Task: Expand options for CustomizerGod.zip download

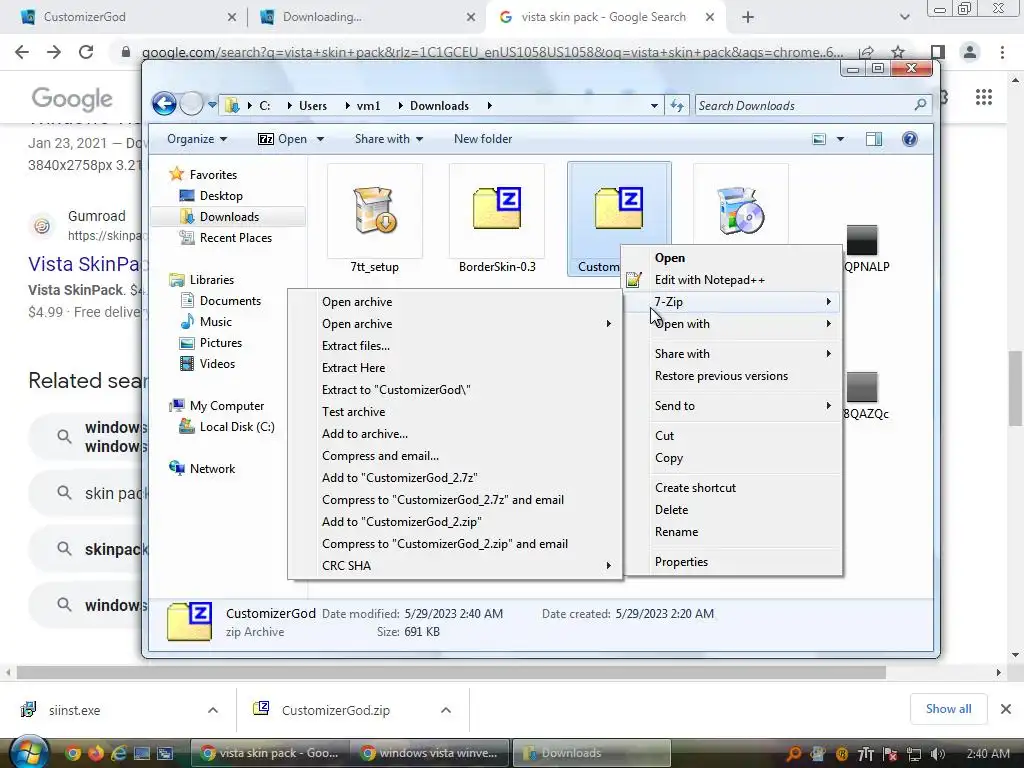Action: pos(446,710)
